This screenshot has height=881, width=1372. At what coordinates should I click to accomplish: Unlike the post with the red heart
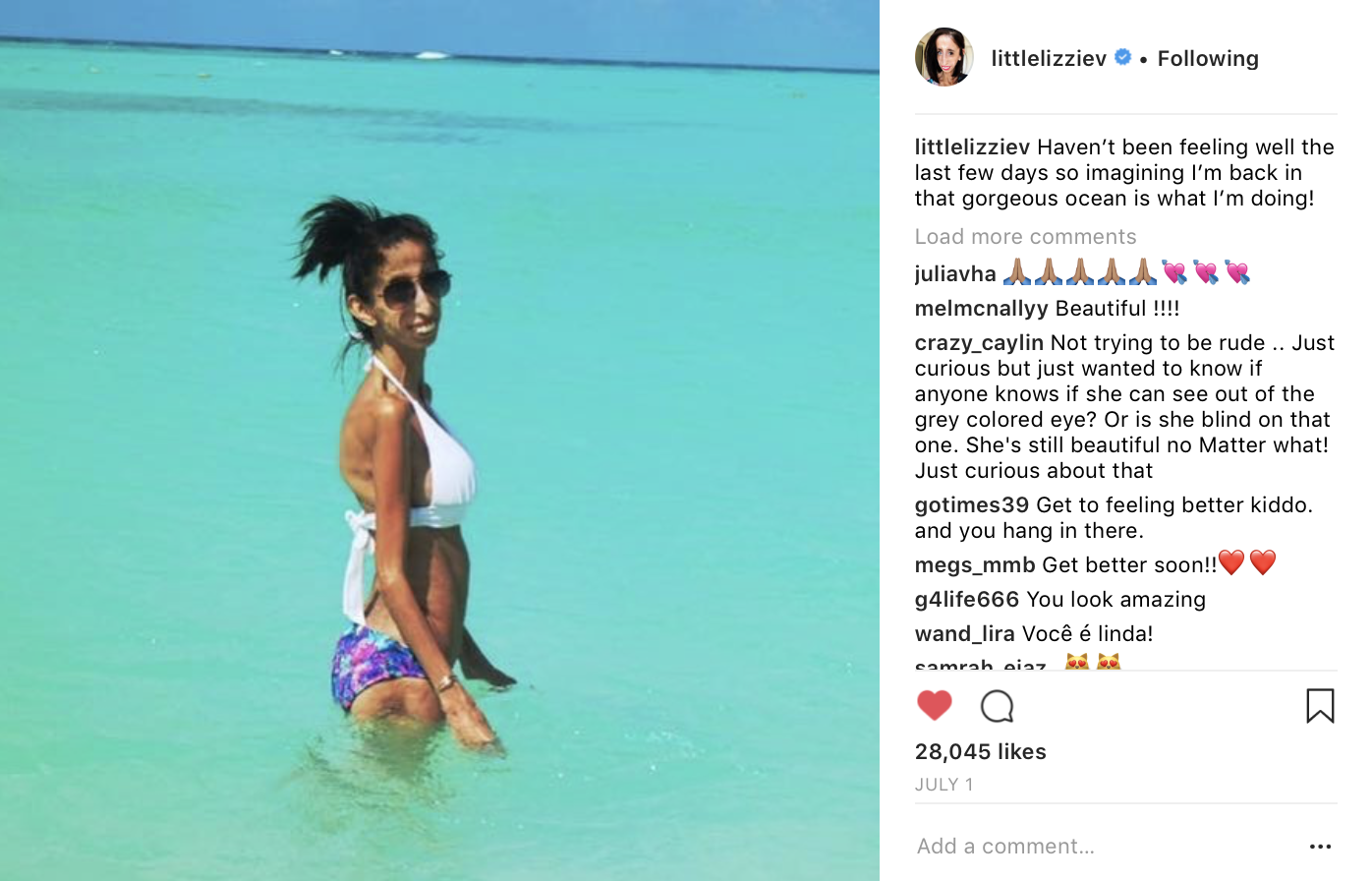(934, 705)
